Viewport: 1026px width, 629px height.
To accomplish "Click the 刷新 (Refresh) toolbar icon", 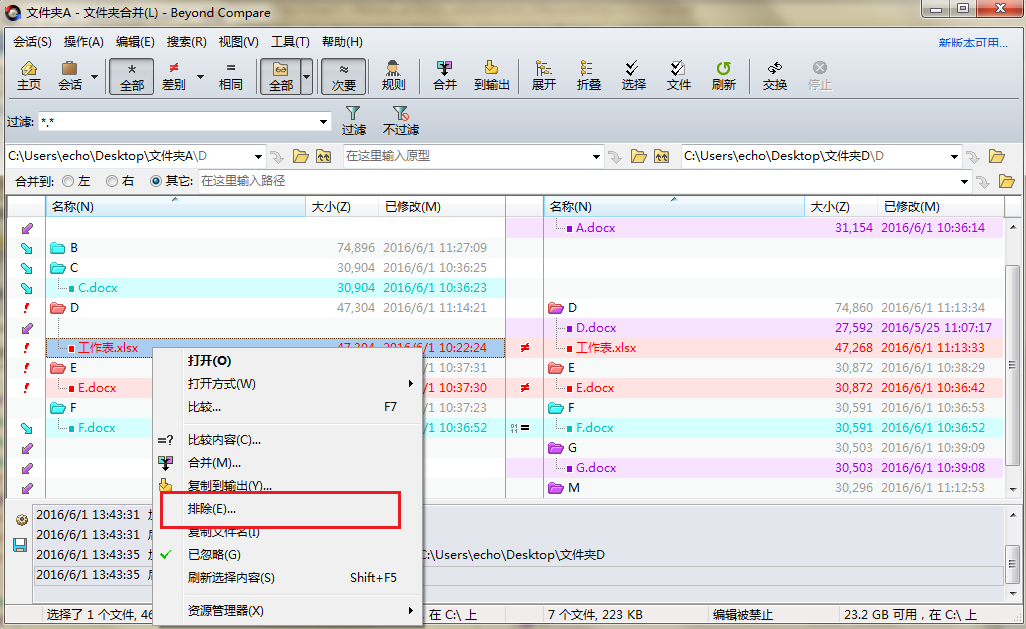I will 723,75.
